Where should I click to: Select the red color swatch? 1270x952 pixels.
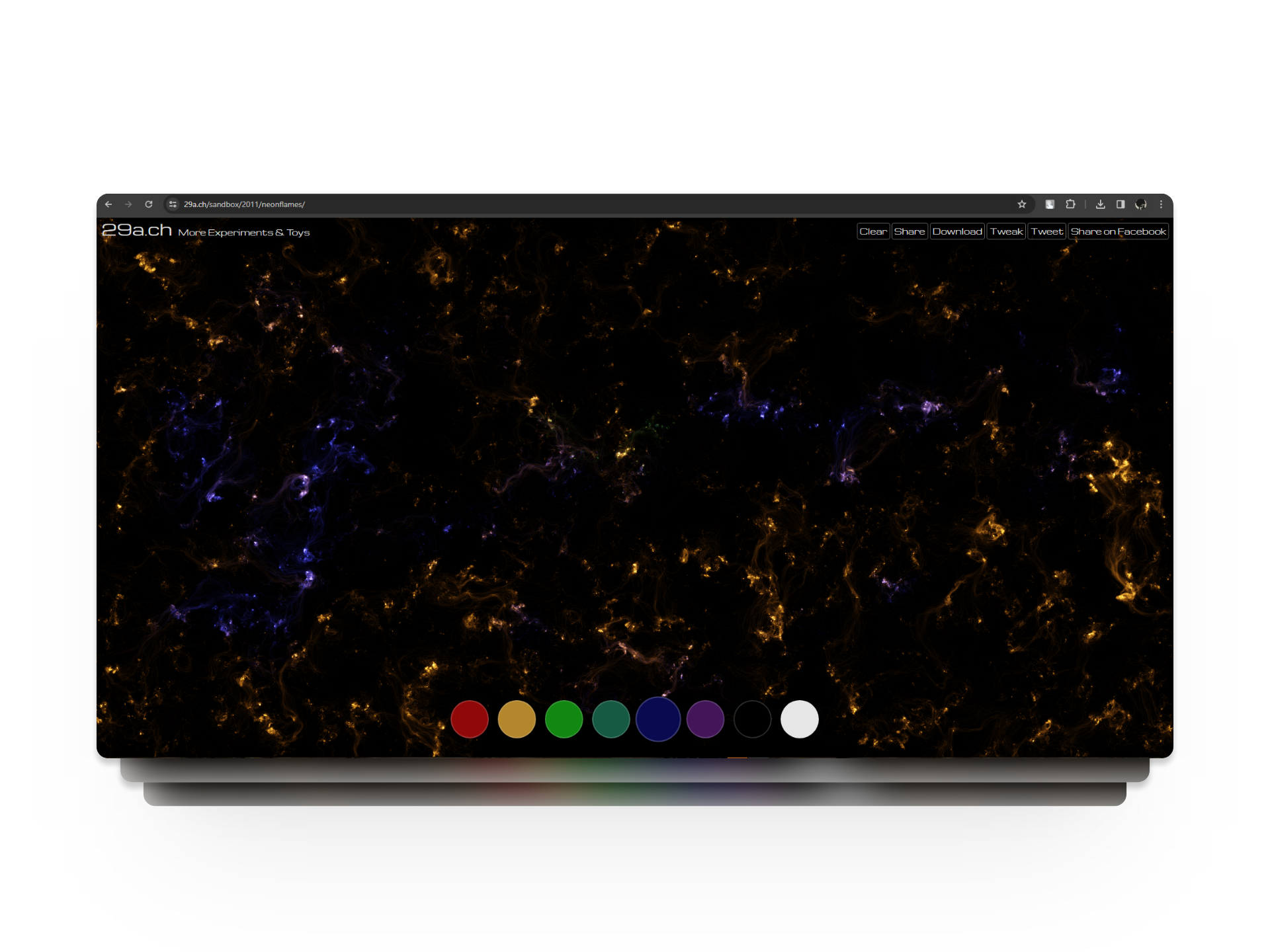click(470, 719)
